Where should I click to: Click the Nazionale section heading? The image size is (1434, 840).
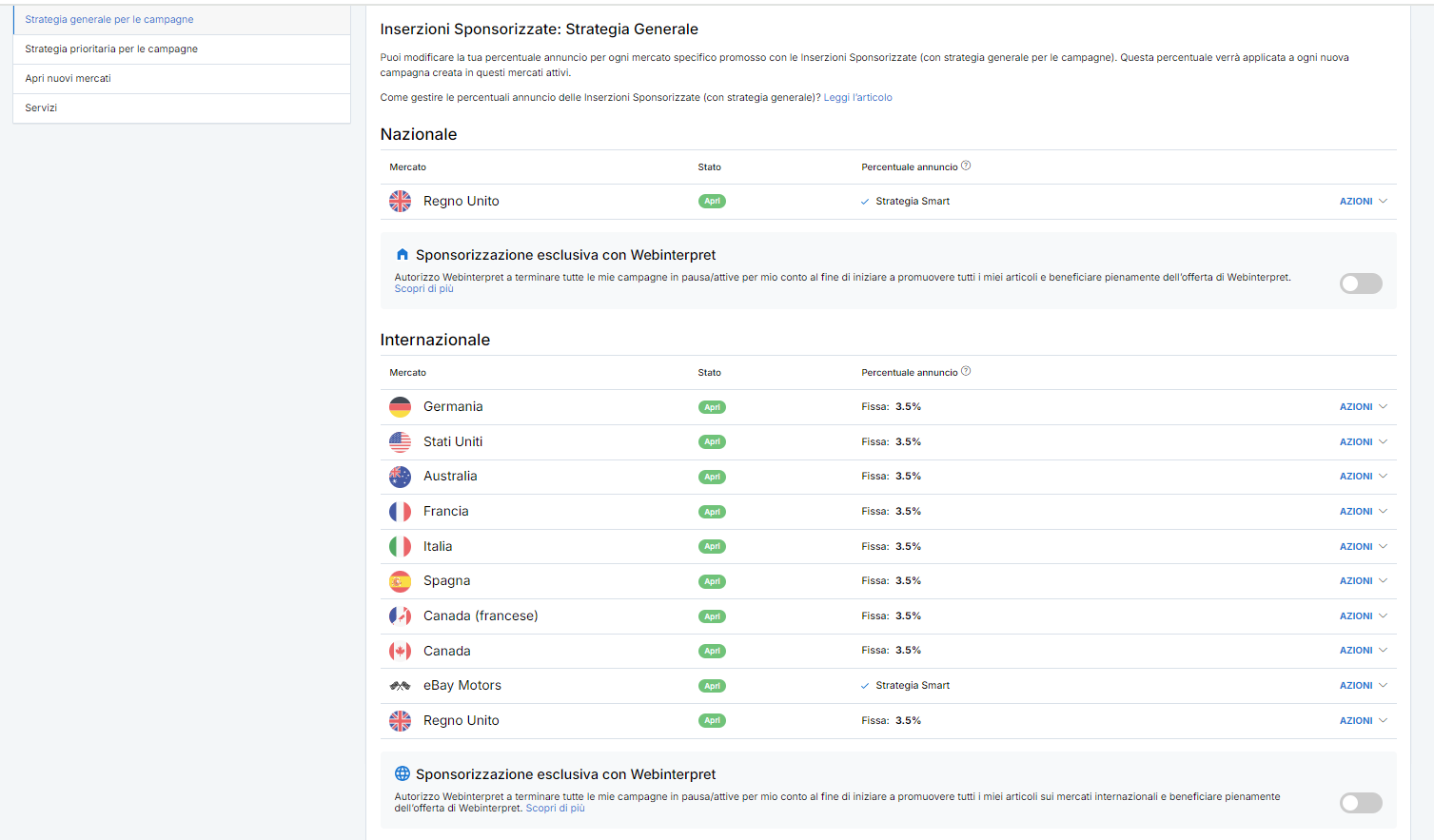(x=419, y=135)
